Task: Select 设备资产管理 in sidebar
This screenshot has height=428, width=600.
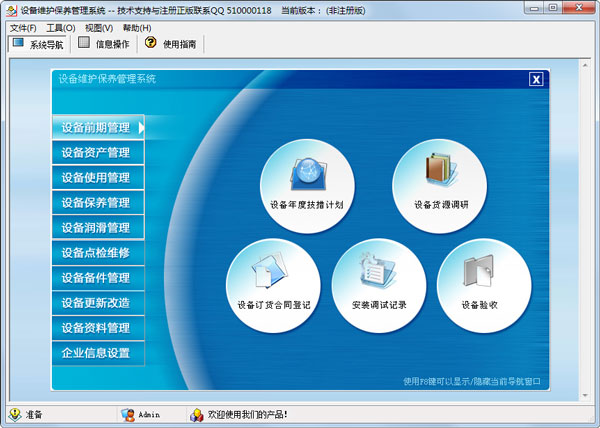Action: 98,153
